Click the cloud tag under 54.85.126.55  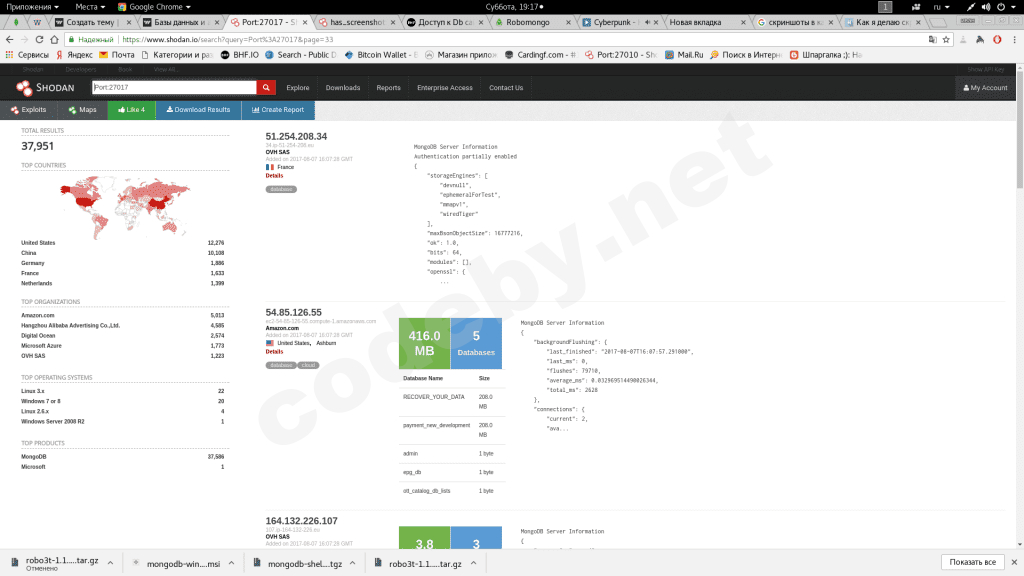308,365
